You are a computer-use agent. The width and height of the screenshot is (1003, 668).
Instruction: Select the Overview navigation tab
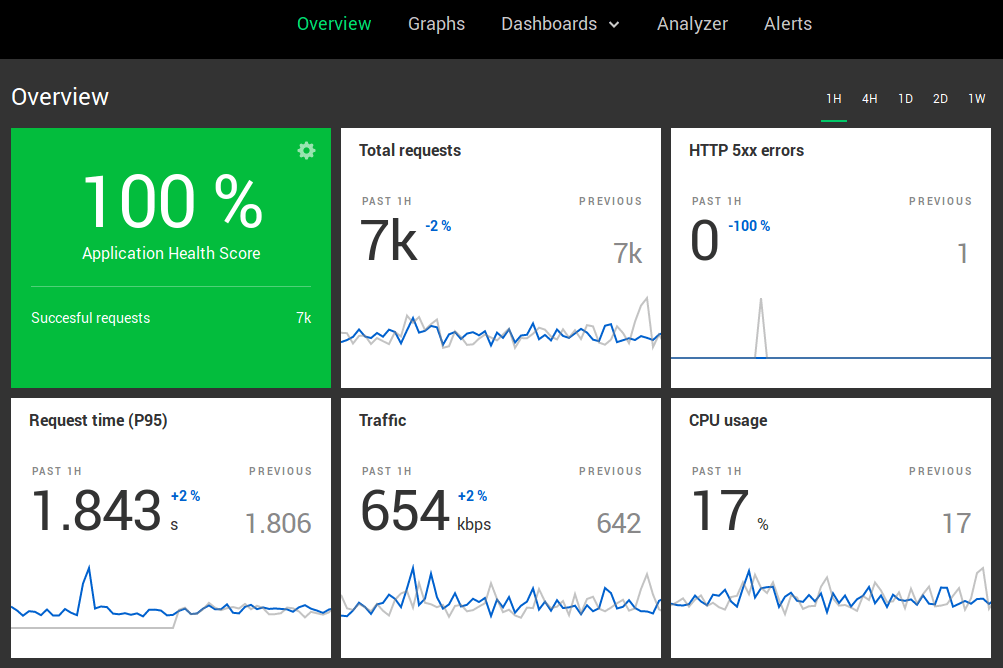[x=334, y=24]
